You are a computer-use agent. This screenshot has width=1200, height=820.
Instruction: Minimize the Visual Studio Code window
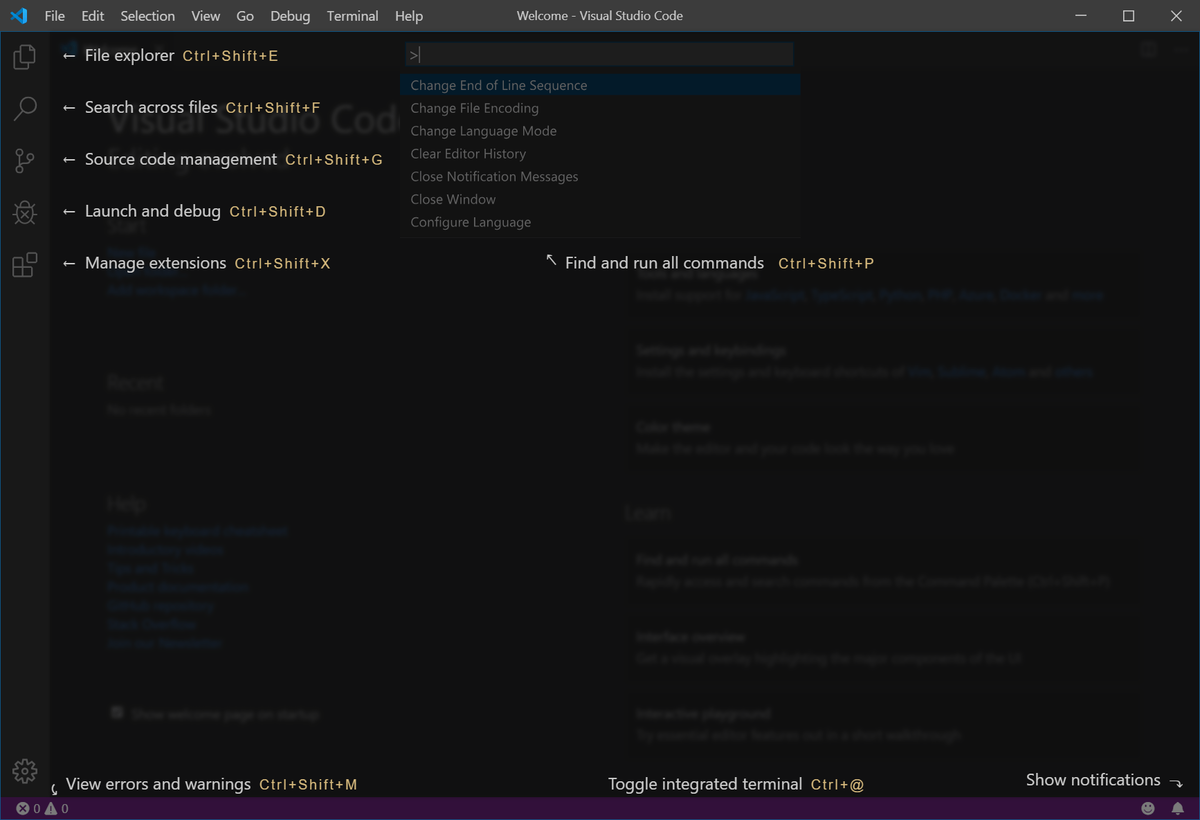tap(1081, 16)
